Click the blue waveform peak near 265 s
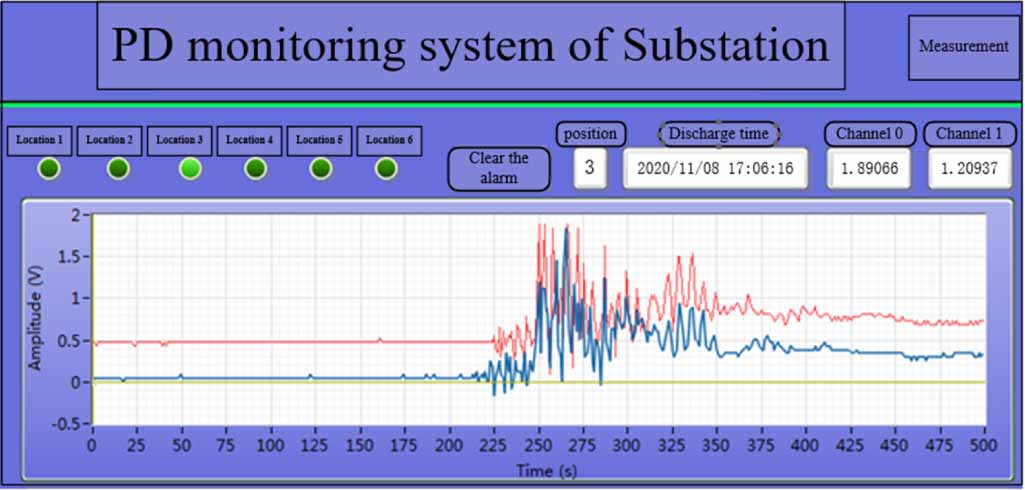Image resolution: width=1025 pixels, height=490 pixels. [x=566, y=230]
